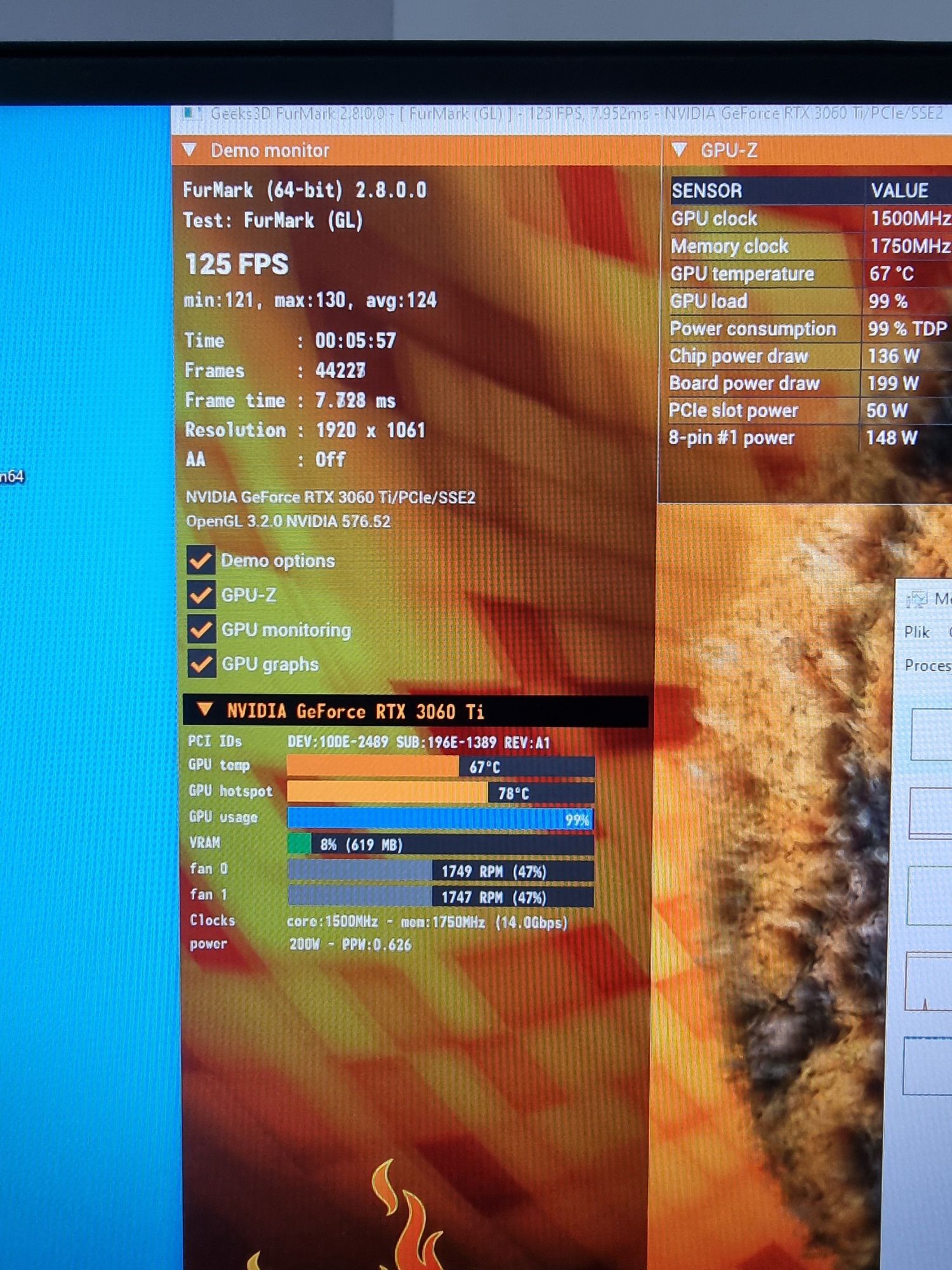
Task: Click the GPU temp 67°C bar
Action: click(x=440, y=766)
